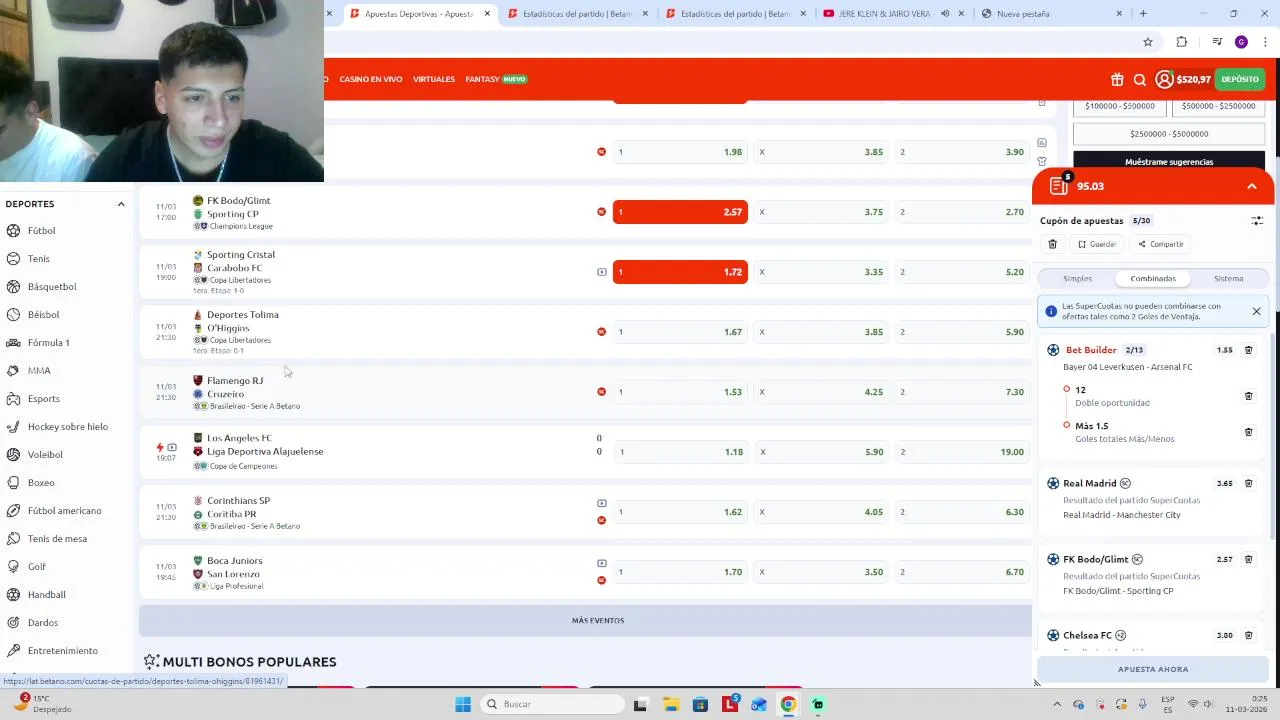Open live stream icon for Sporting Cristal match
Viewport: 1280px width, 720px height.
click(601, 272)
